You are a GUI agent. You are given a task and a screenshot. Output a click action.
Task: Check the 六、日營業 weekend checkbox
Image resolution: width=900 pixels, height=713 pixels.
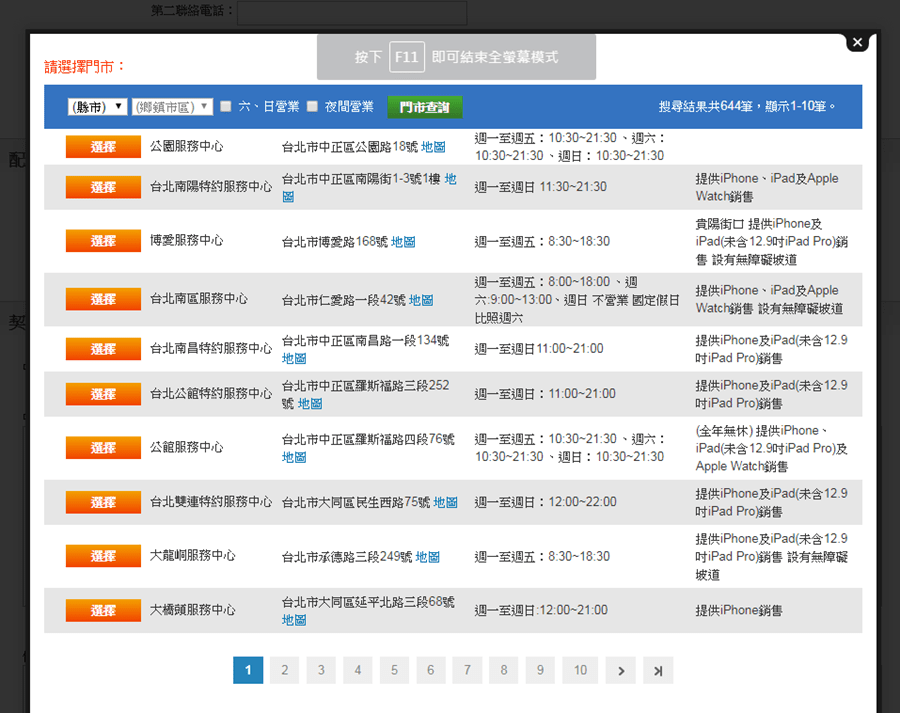pyautogui.click(x=226, y=106)
